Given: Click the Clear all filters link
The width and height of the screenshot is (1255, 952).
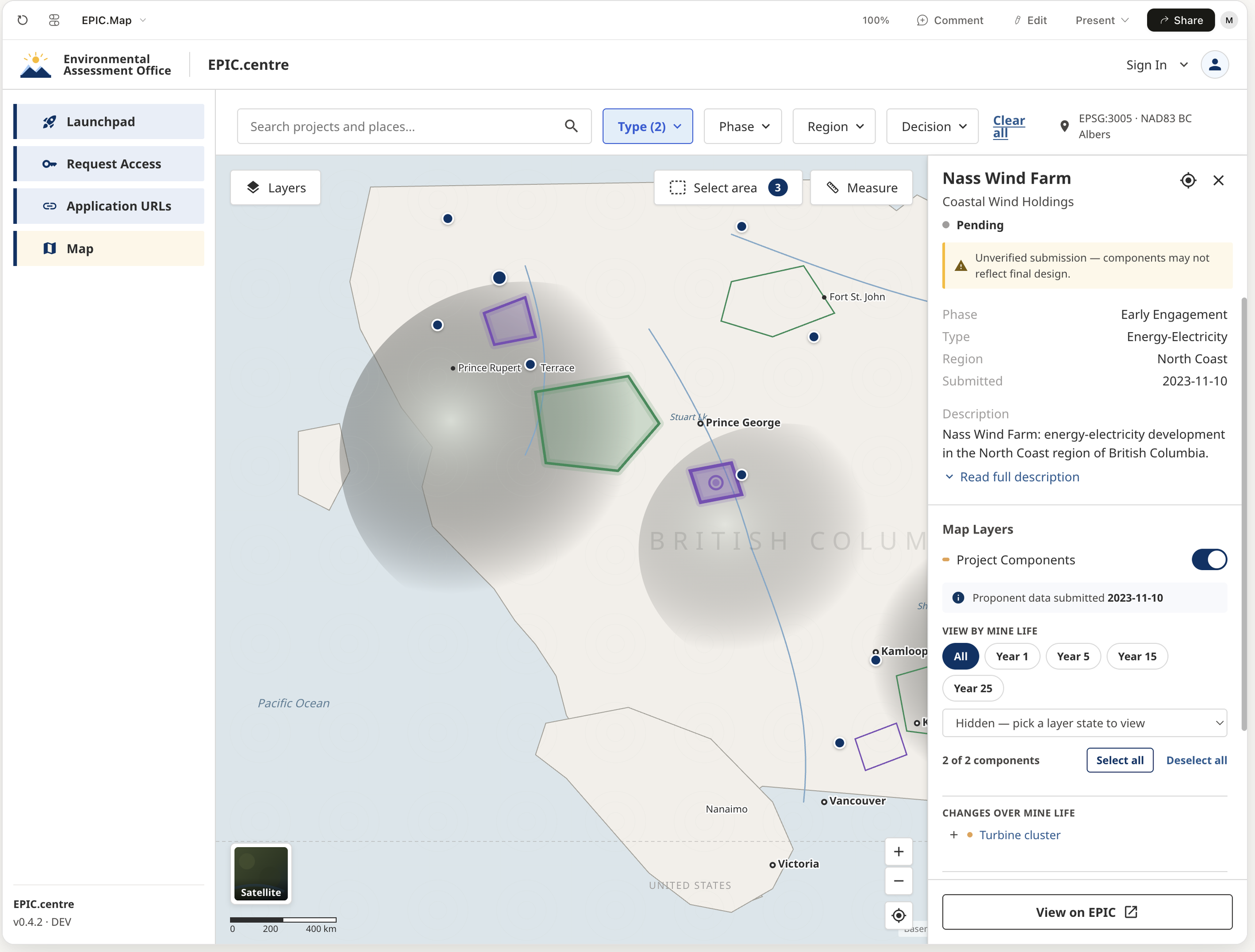Looking at the screenshot, I should click(1009, 126).
